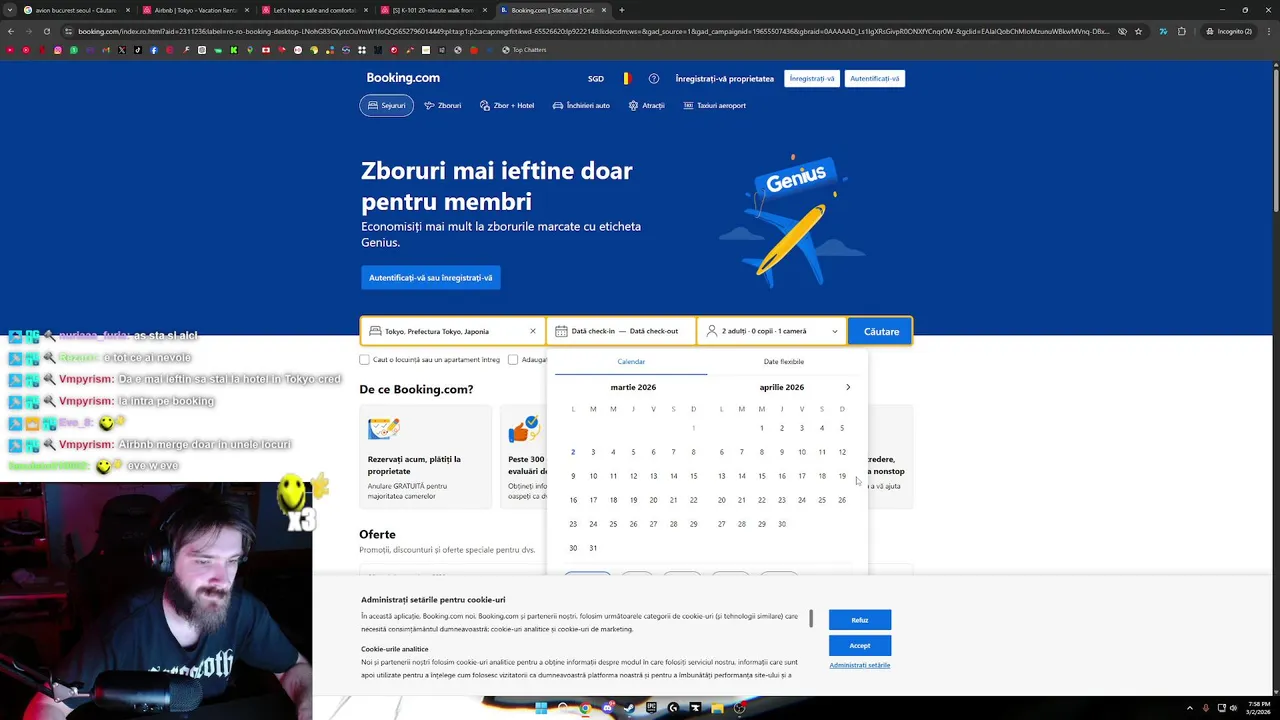Screen dimensions: 1280x720
Task: Click the taskbar volume icon
Action: coord(1233,708)
